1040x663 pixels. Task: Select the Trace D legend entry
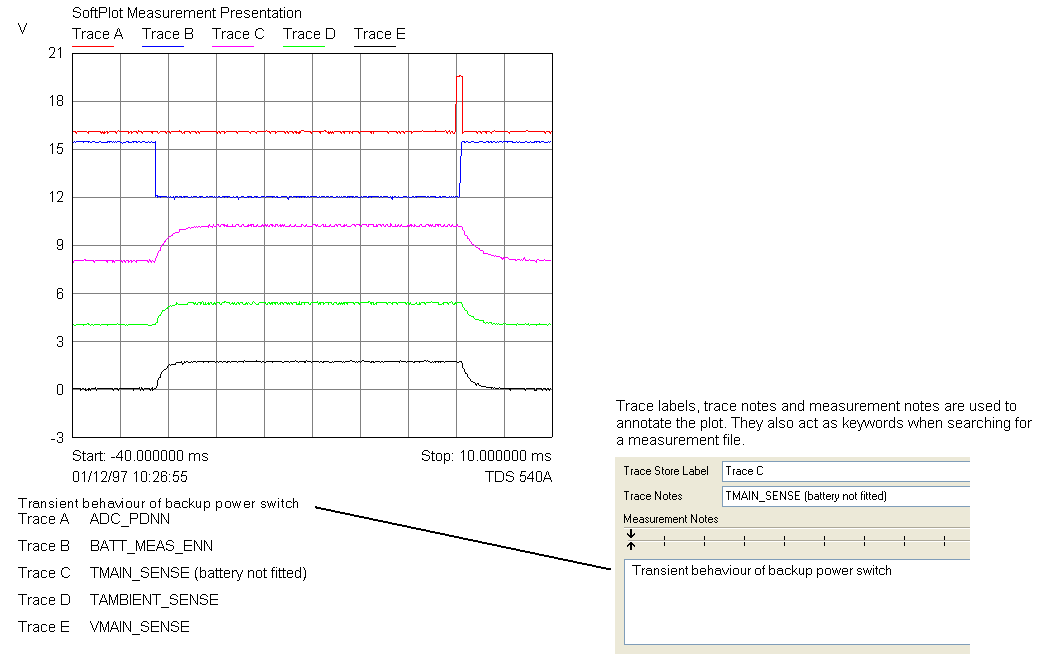(x=308, y=33)
